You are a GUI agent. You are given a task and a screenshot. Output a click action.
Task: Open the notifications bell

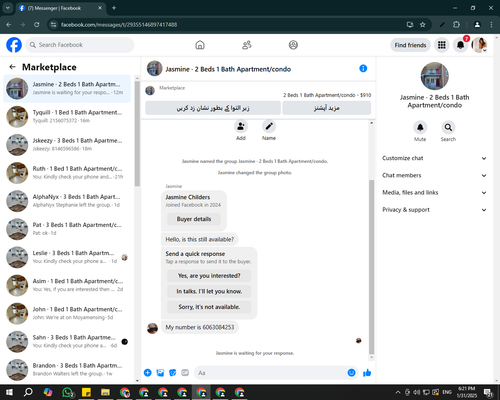coord(460,45)
